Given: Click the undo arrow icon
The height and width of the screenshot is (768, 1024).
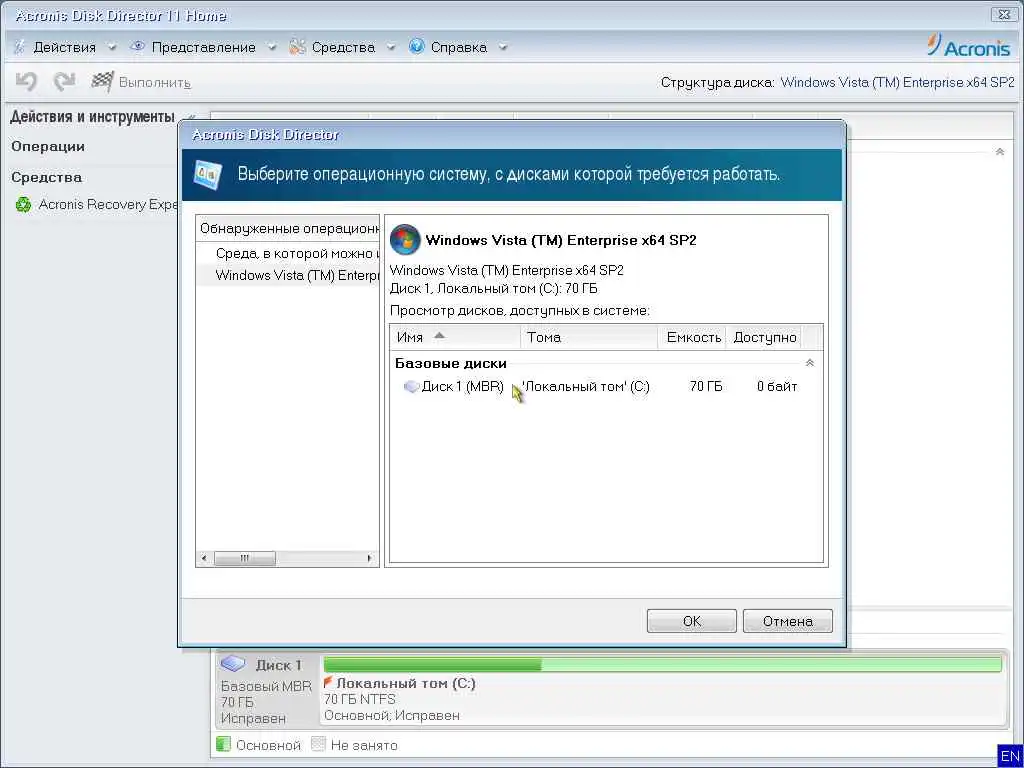Looking at the screenshot, I should pyautogui.click(x=26, y=82).
